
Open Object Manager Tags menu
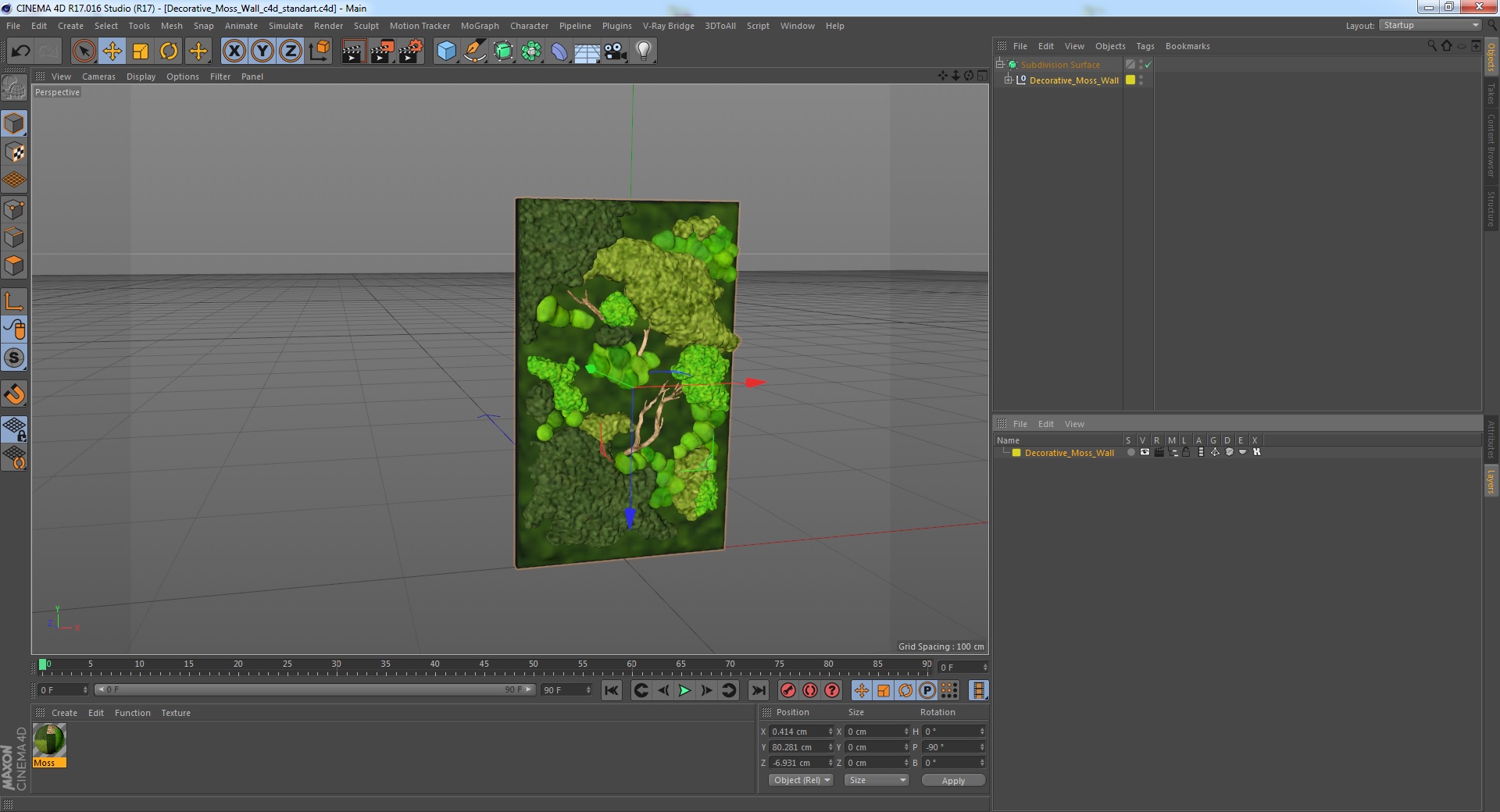coord(1145,46)
